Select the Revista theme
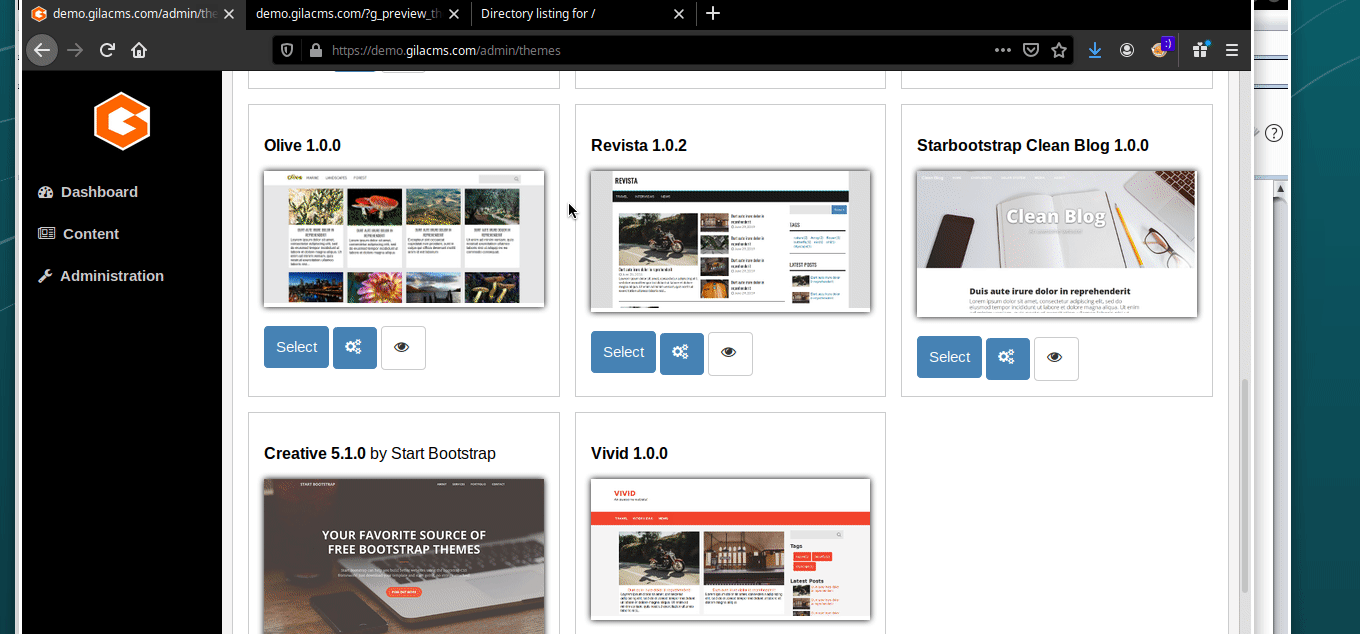1360x634 pixels. point(623,352)
